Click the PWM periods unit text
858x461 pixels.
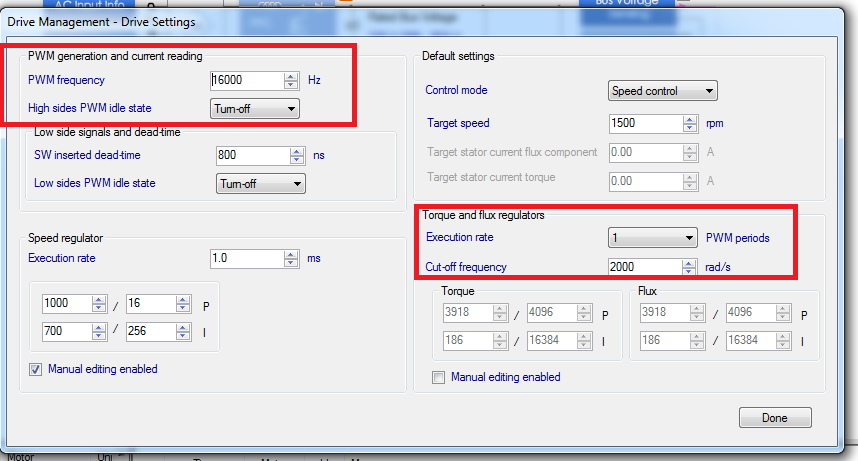738,238
